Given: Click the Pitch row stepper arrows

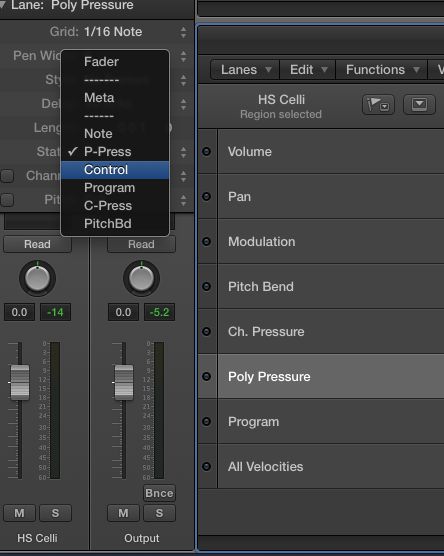Looking at the screenshot, I should point(183,200).
